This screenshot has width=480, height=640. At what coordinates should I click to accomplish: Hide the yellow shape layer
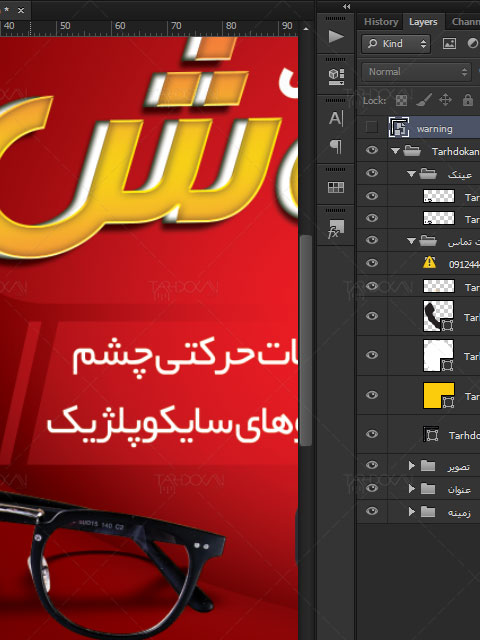[371, 395]
